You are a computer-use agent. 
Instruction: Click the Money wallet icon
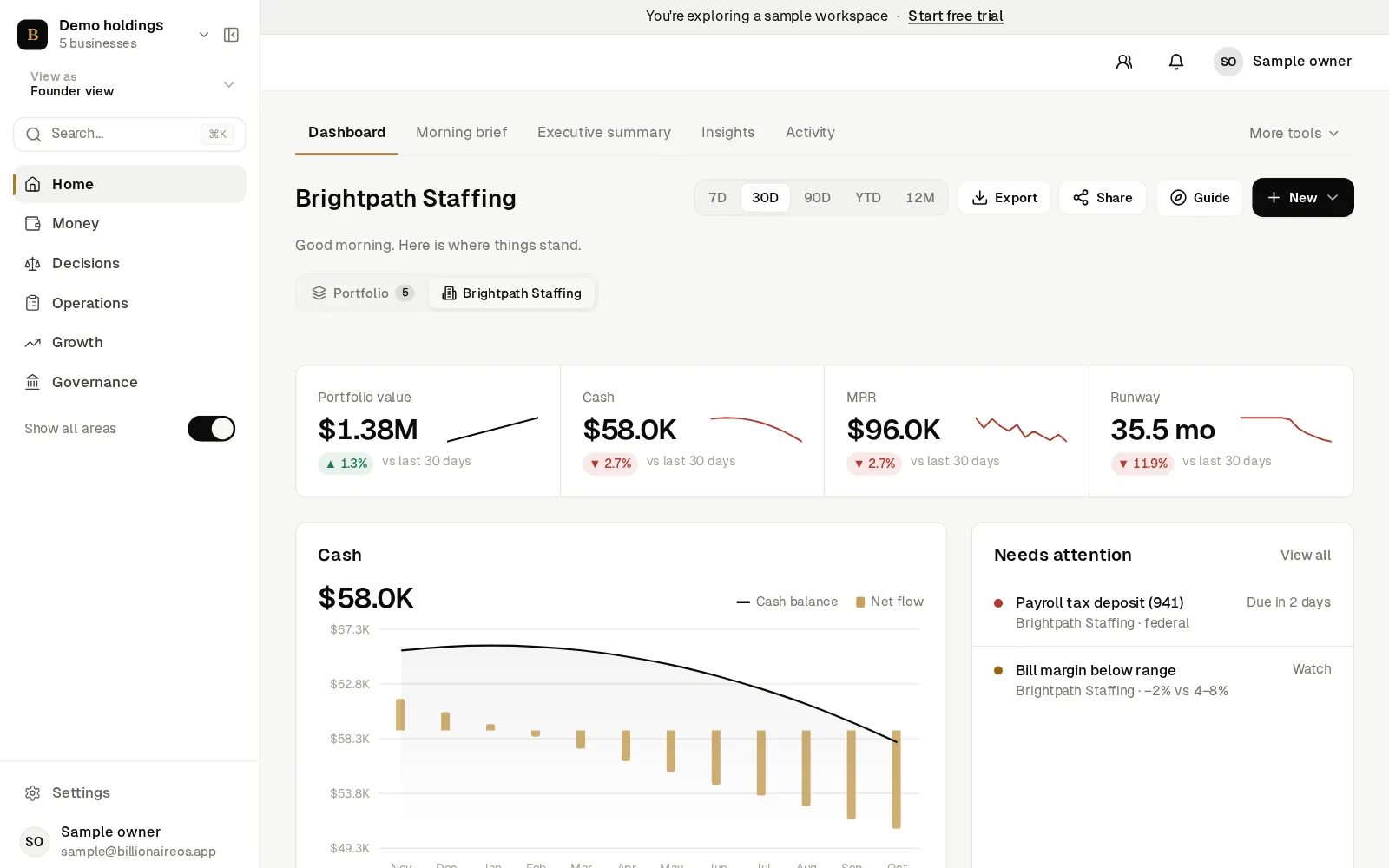point(33,224)
